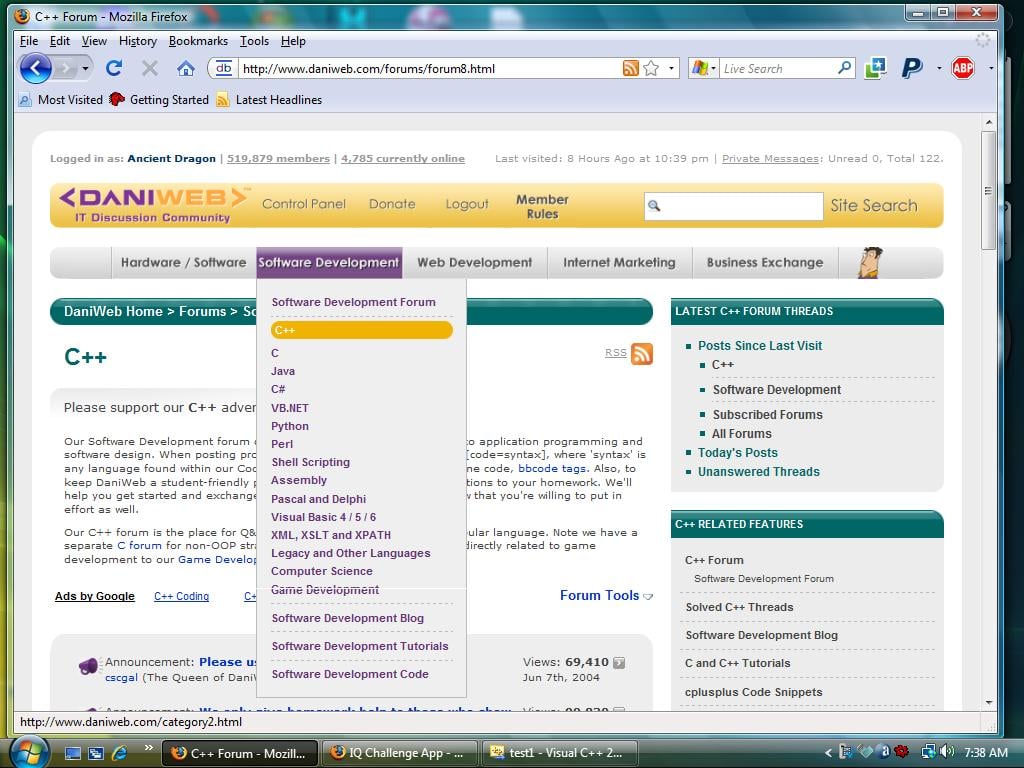Open the back/forward history dropdown arrow
Viewport: 1024px width, 768px height.
85,68
